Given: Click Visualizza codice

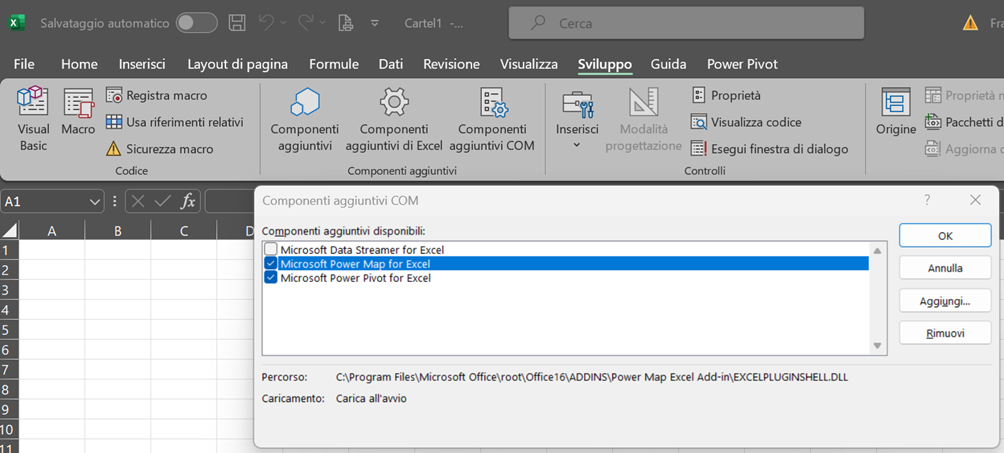Looking at the screenshot, I should coord(746,122).
